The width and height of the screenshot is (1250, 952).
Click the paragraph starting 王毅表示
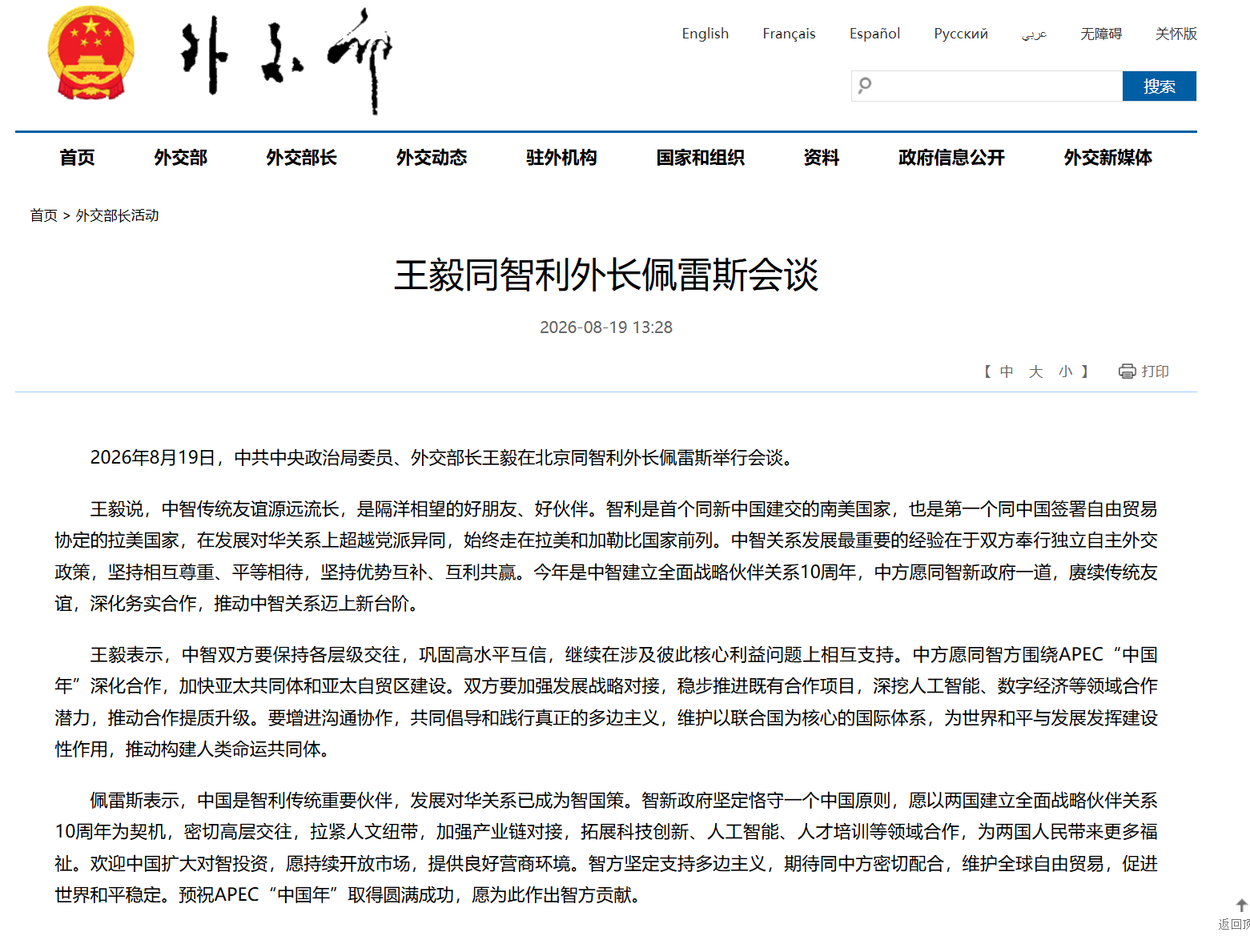(606, 702)
